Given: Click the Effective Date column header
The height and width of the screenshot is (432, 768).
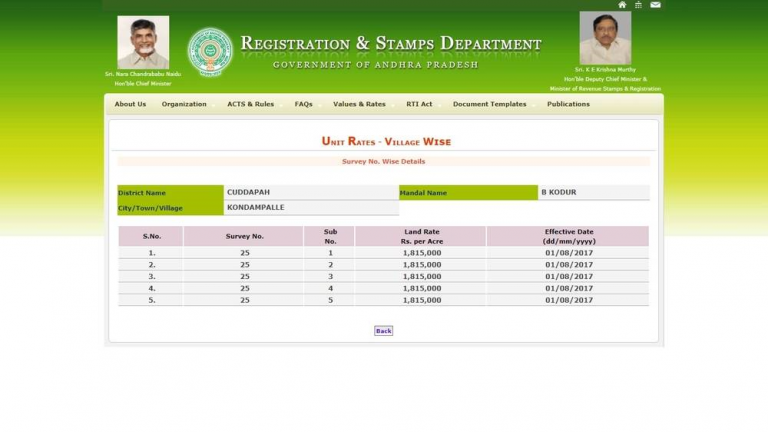Looking at the screenshot, I should point(568,236).
